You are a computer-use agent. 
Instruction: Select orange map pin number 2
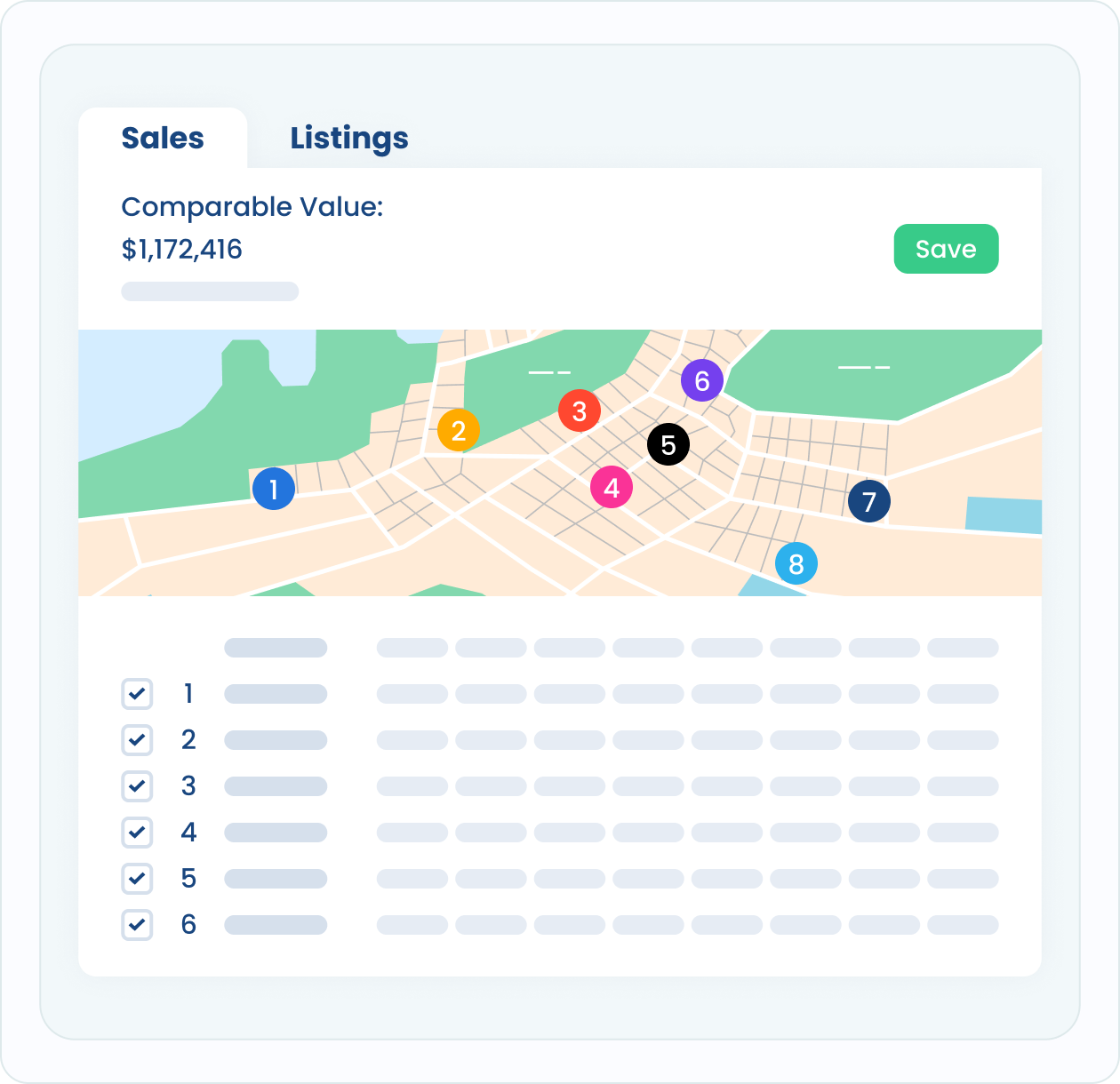[x=459, y=431]
